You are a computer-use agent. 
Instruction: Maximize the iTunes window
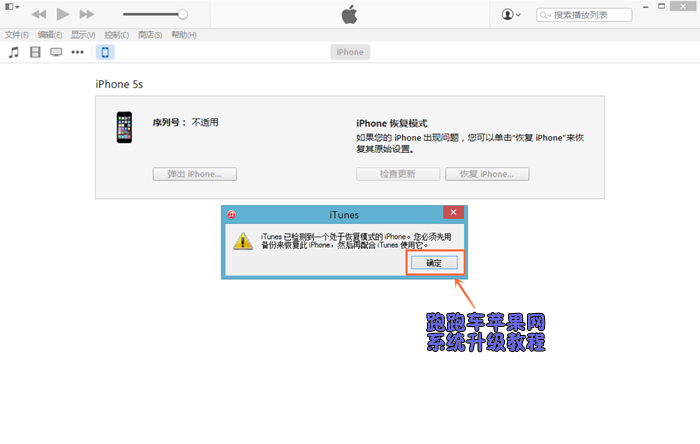(662, 6)
